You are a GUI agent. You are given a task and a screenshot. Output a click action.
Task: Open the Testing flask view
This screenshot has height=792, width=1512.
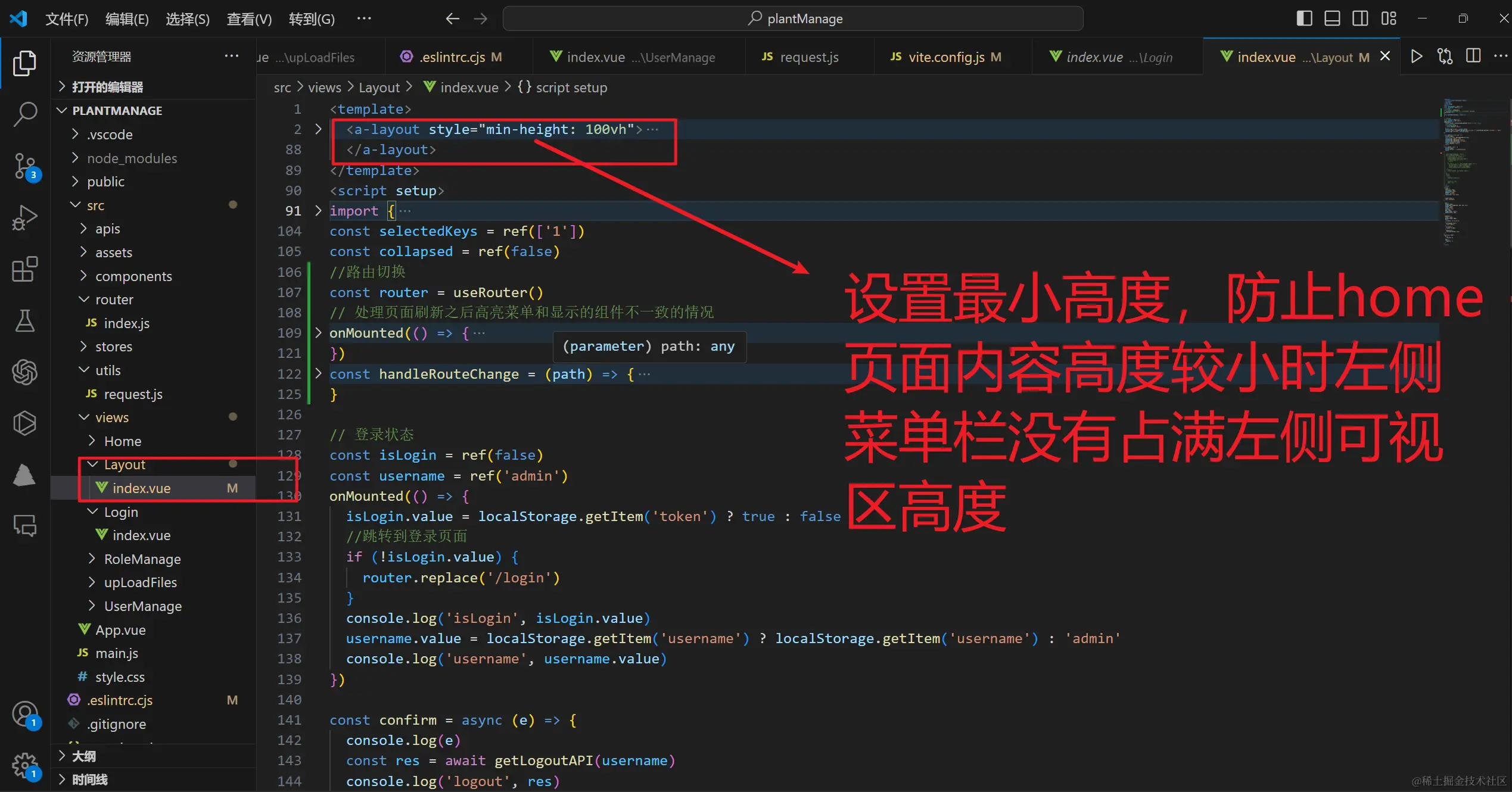(x=24, y=320)
